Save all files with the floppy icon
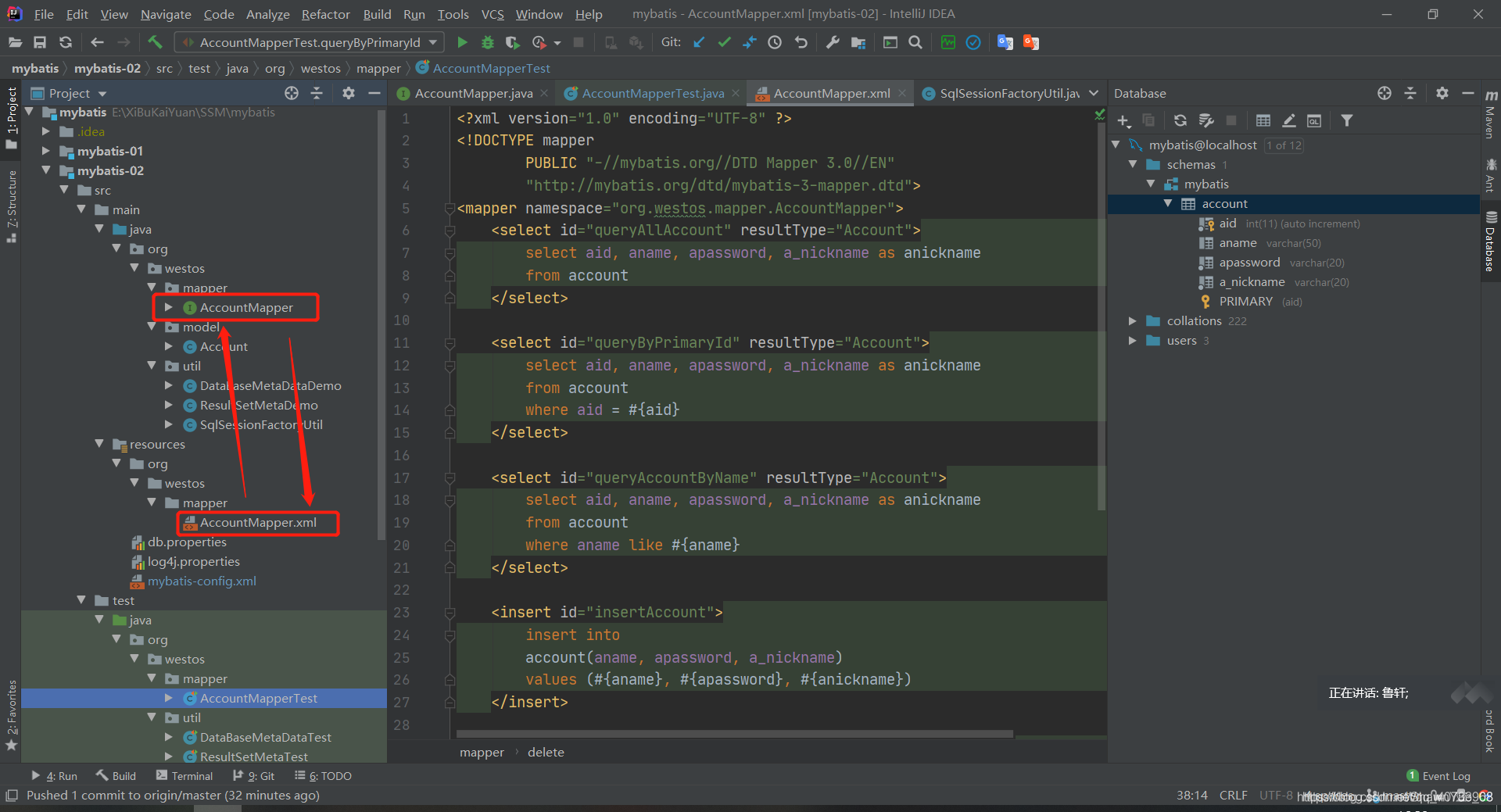Image resolution: width=1501 pixels, height=812 pixels. [40, 42]
